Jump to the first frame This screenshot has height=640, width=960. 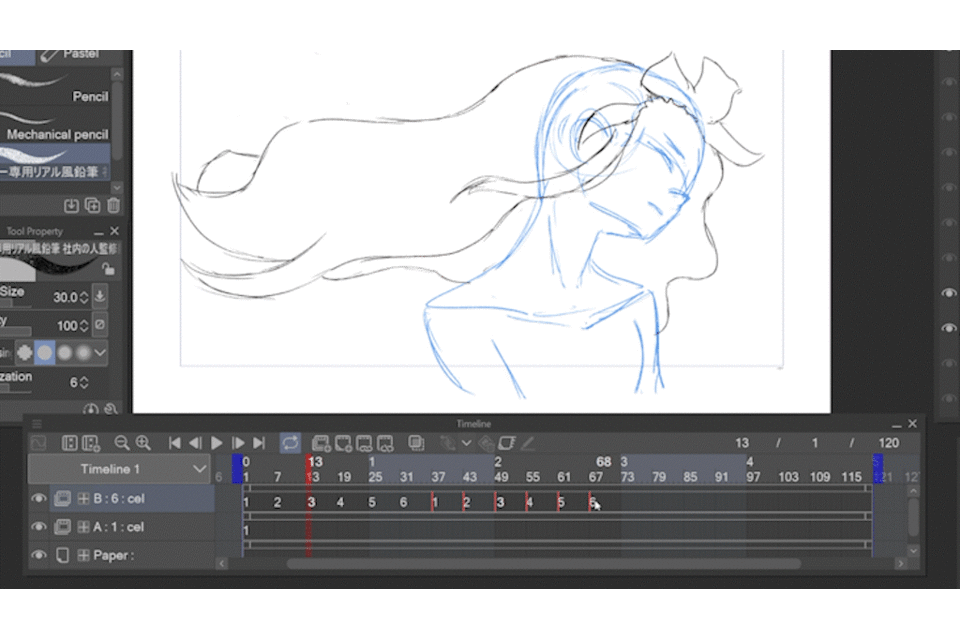tap(174, 443)
